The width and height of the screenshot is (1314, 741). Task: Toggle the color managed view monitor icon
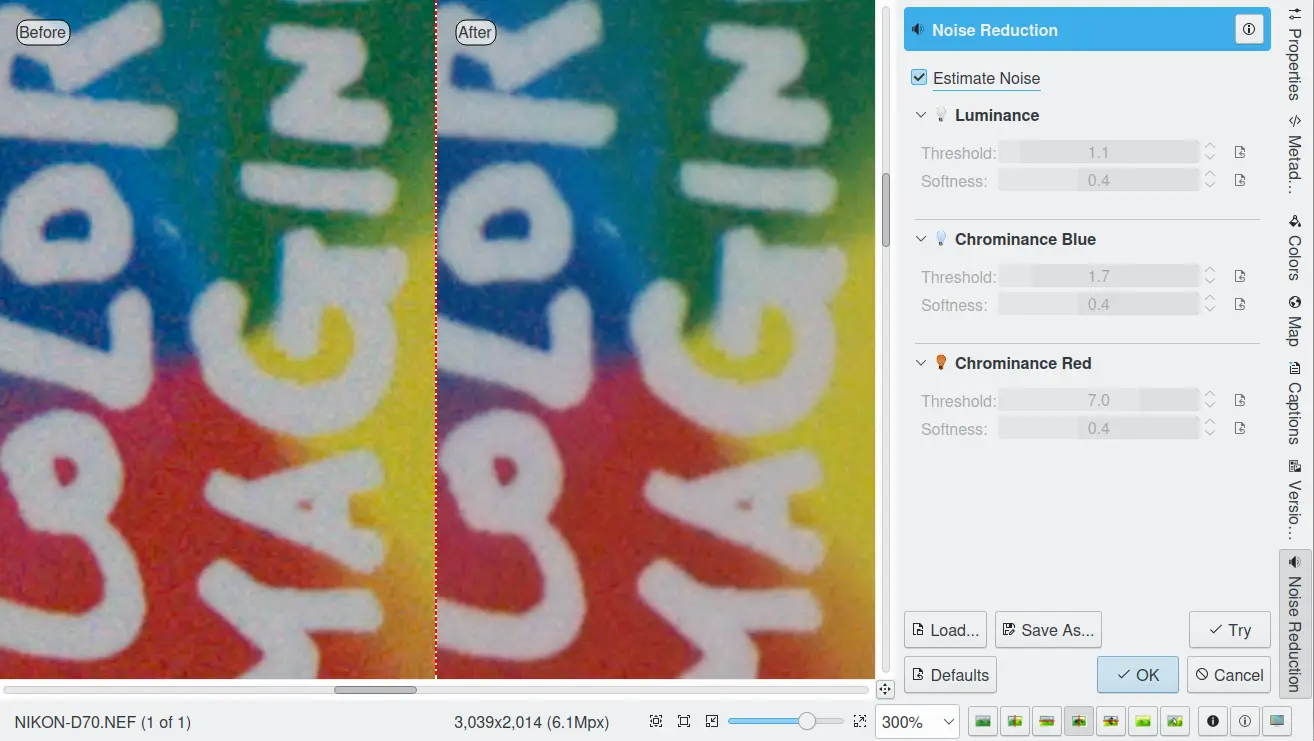[x=1277, y=721]
